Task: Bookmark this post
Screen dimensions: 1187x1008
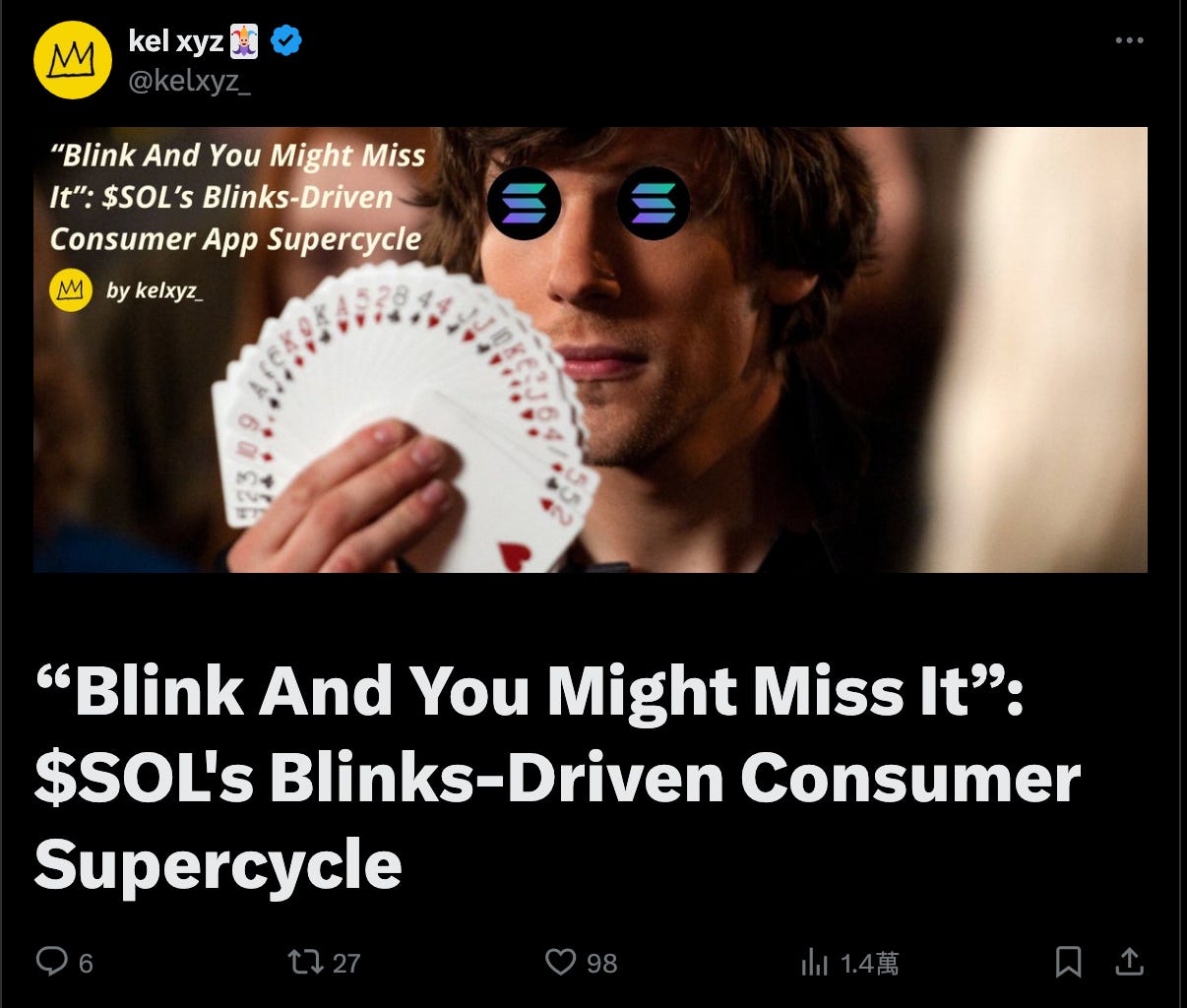Action: [x=1068, y=961]
